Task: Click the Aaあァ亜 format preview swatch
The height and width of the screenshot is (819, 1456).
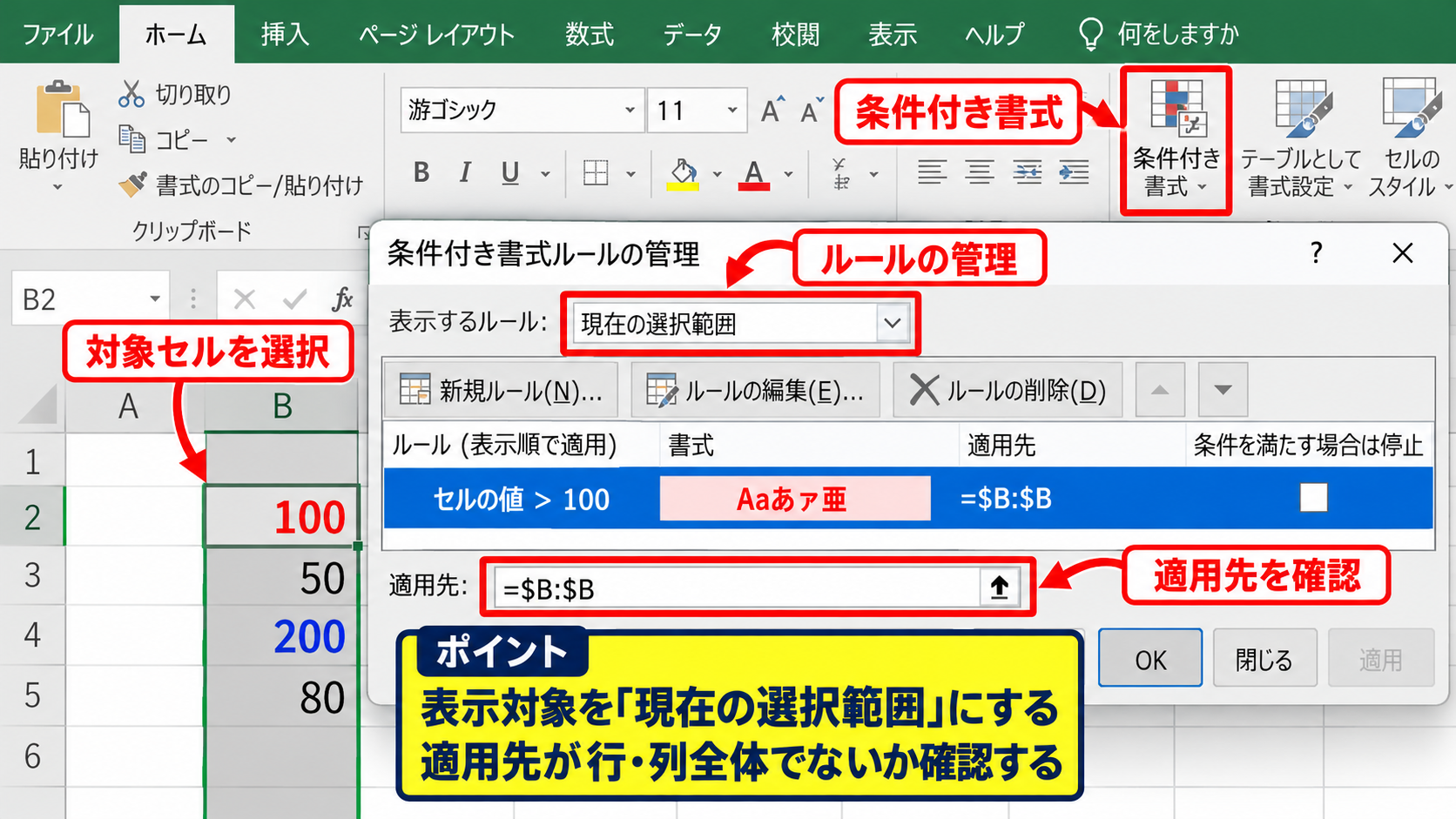Action: 794,498
